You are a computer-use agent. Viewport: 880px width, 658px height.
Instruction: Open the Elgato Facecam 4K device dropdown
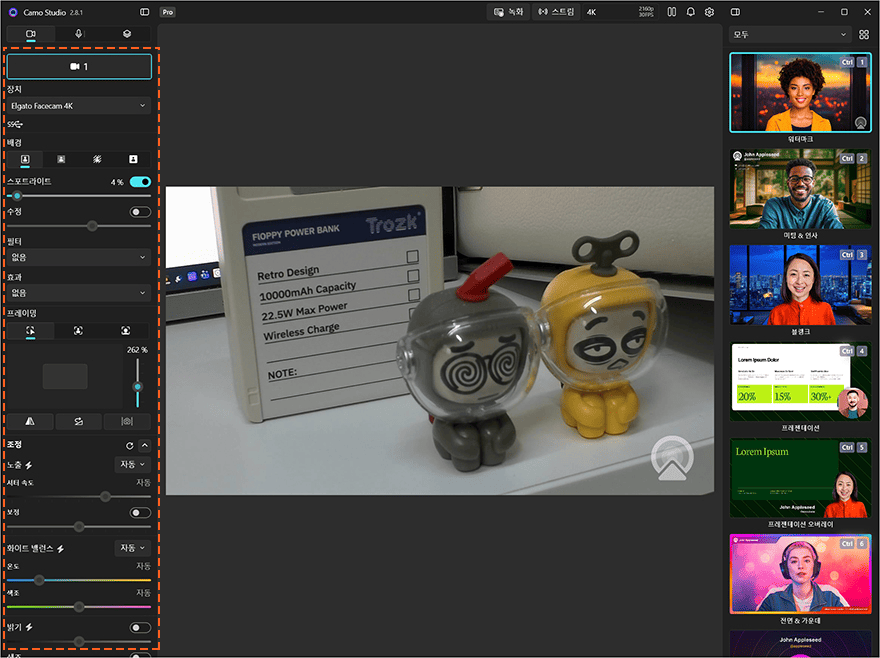pos(79,106)
